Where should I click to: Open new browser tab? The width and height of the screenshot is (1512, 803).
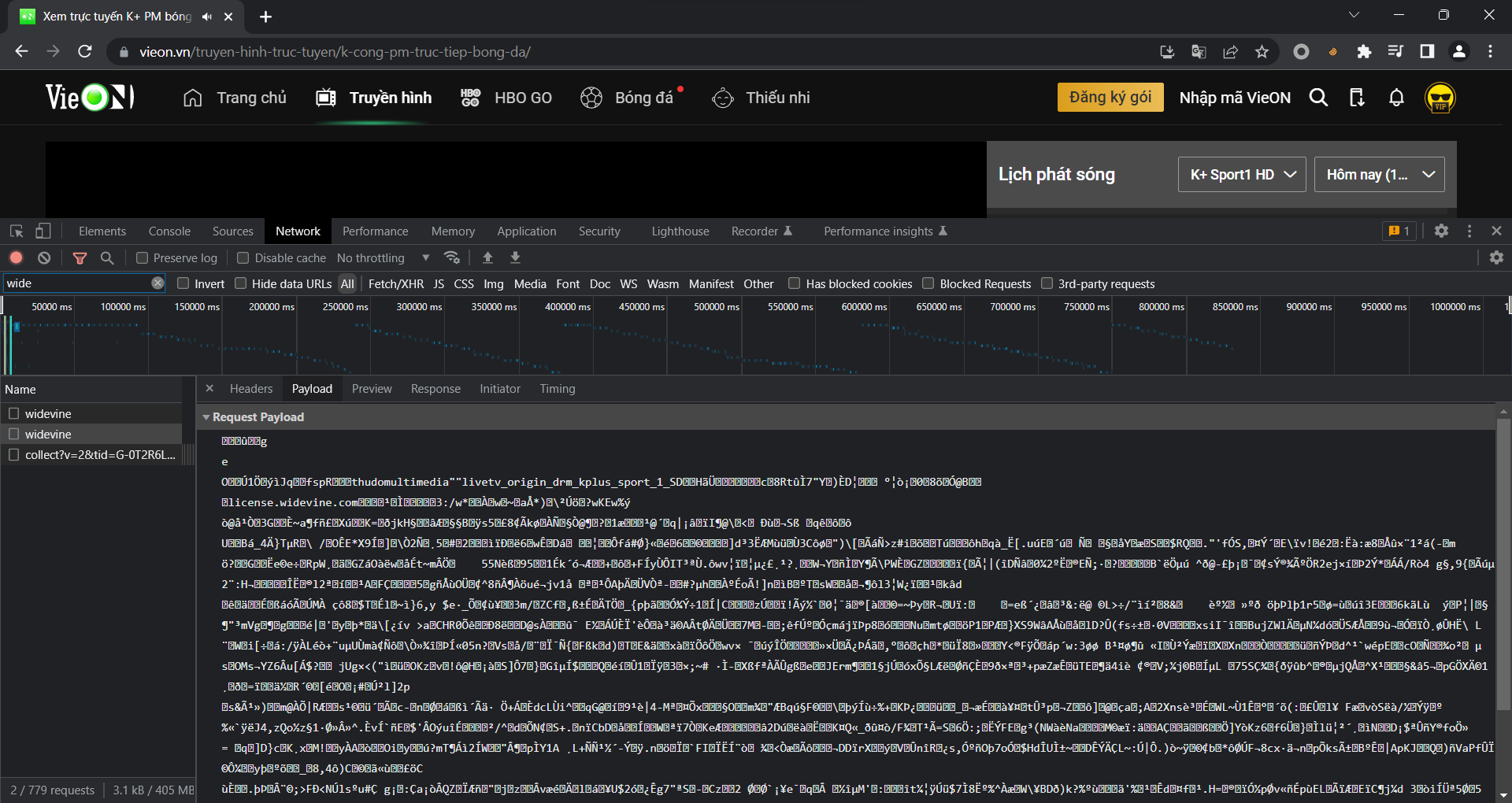pyautogui.click(x=266, y=17)
